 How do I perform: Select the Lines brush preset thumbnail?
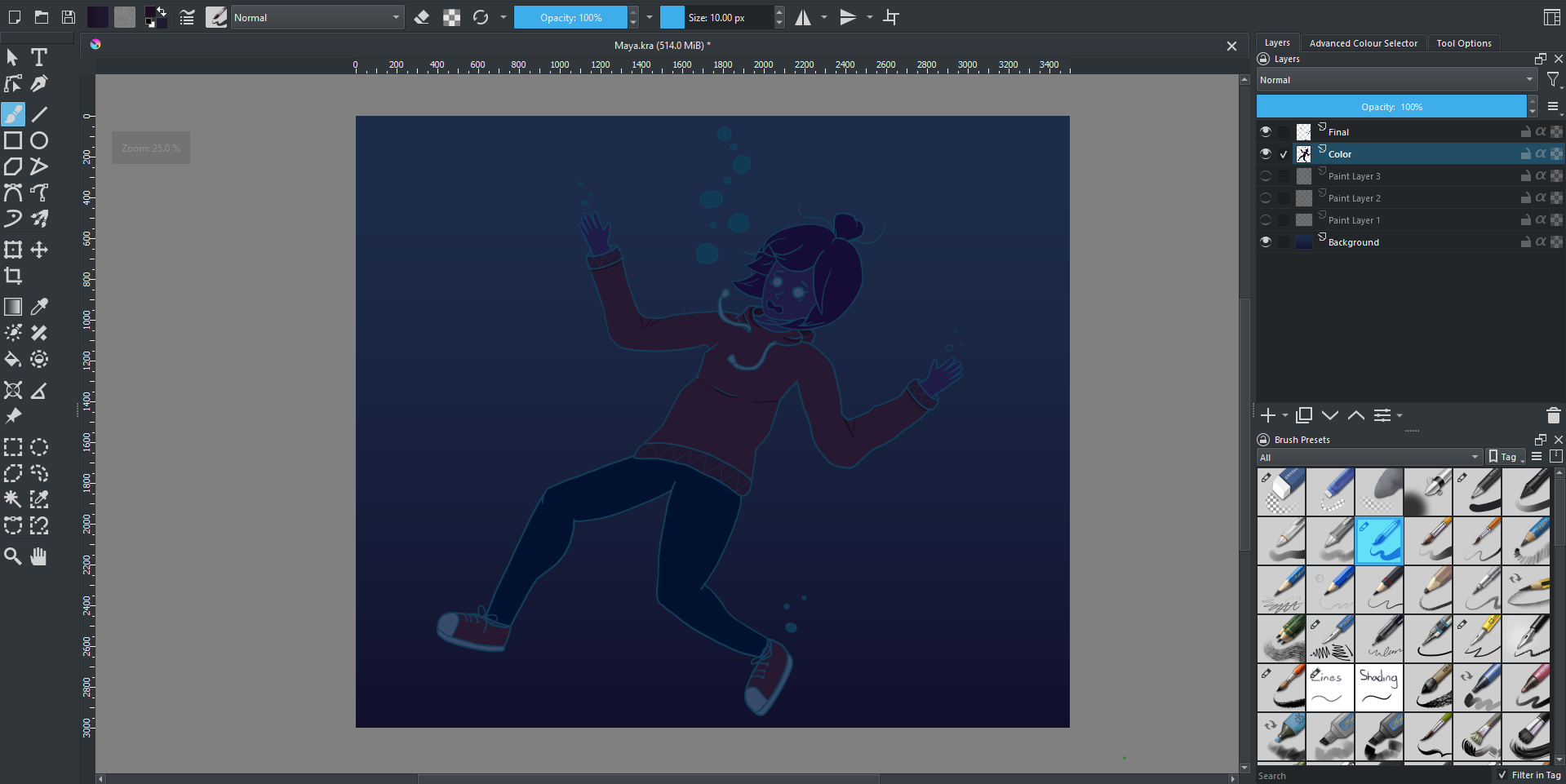(1330, 687)
